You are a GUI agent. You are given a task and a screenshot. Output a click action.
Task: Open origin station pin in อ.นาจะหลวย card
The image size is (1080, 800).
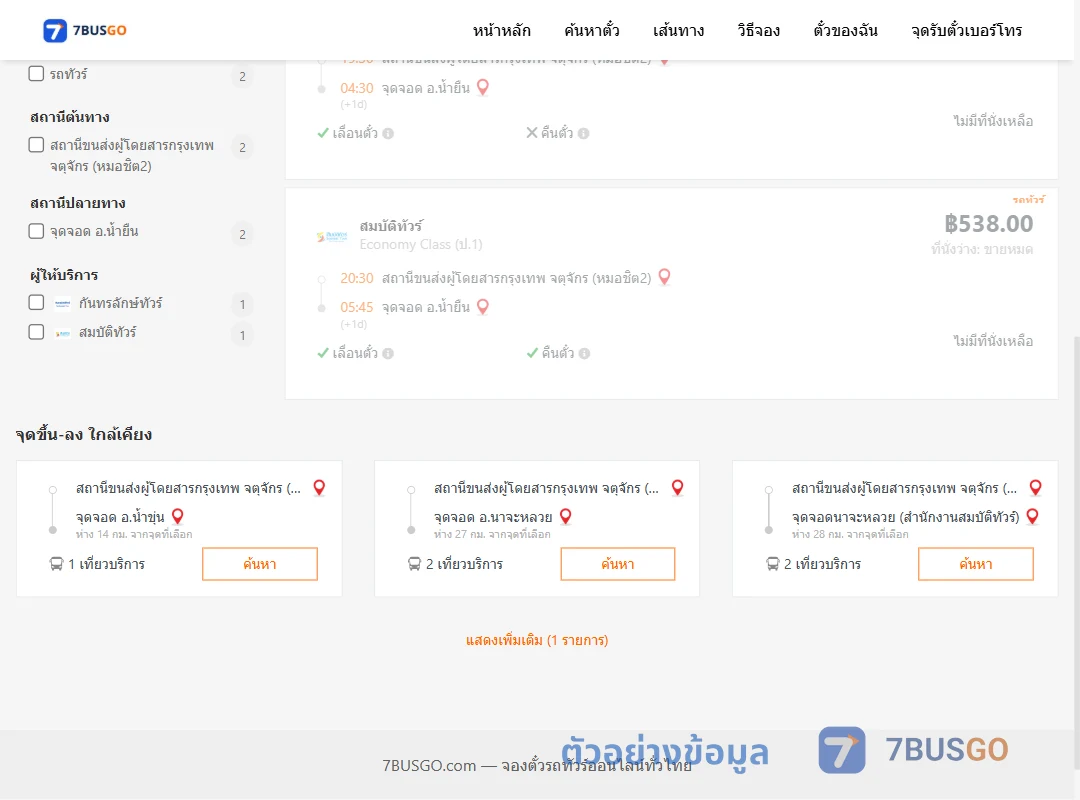pyautogui.click(x=677, y=488)
